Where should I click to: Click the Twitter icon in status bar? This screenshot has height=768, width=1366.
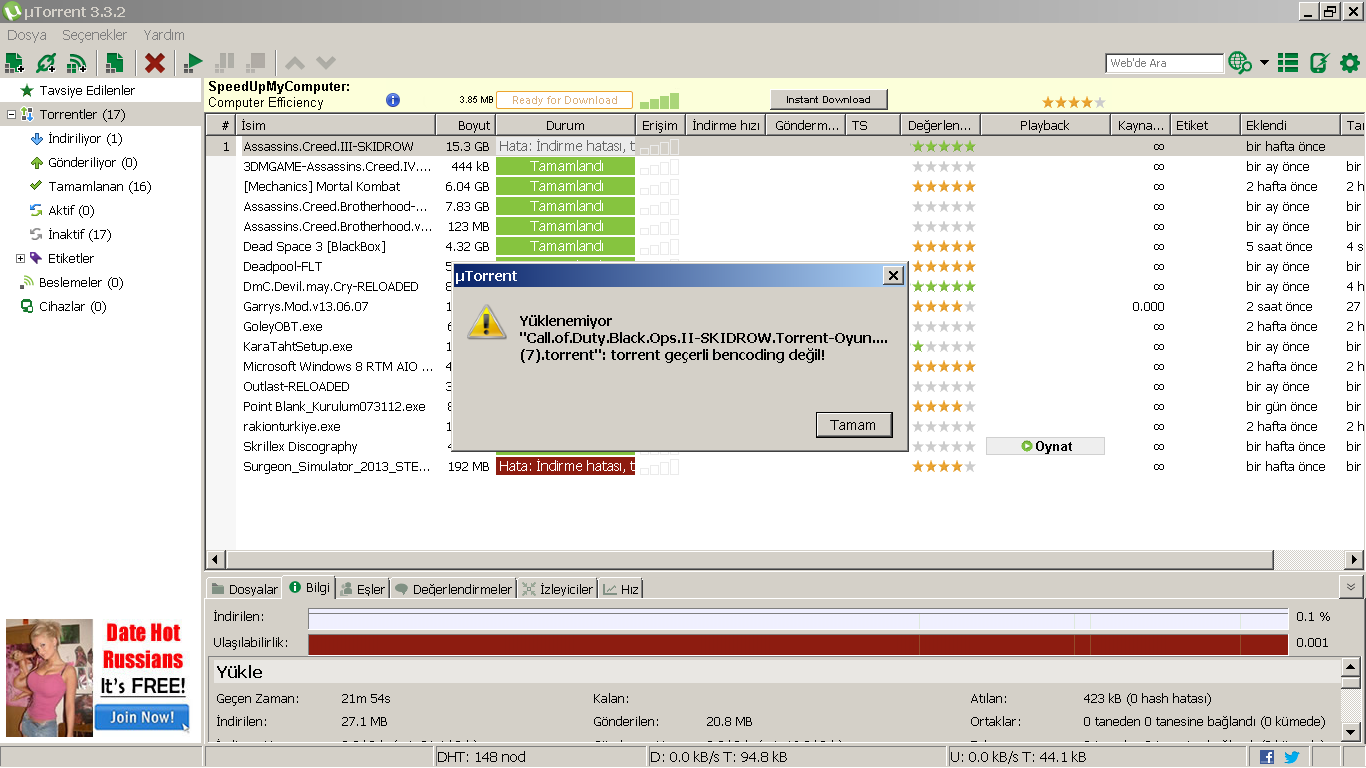point(1292,757)
